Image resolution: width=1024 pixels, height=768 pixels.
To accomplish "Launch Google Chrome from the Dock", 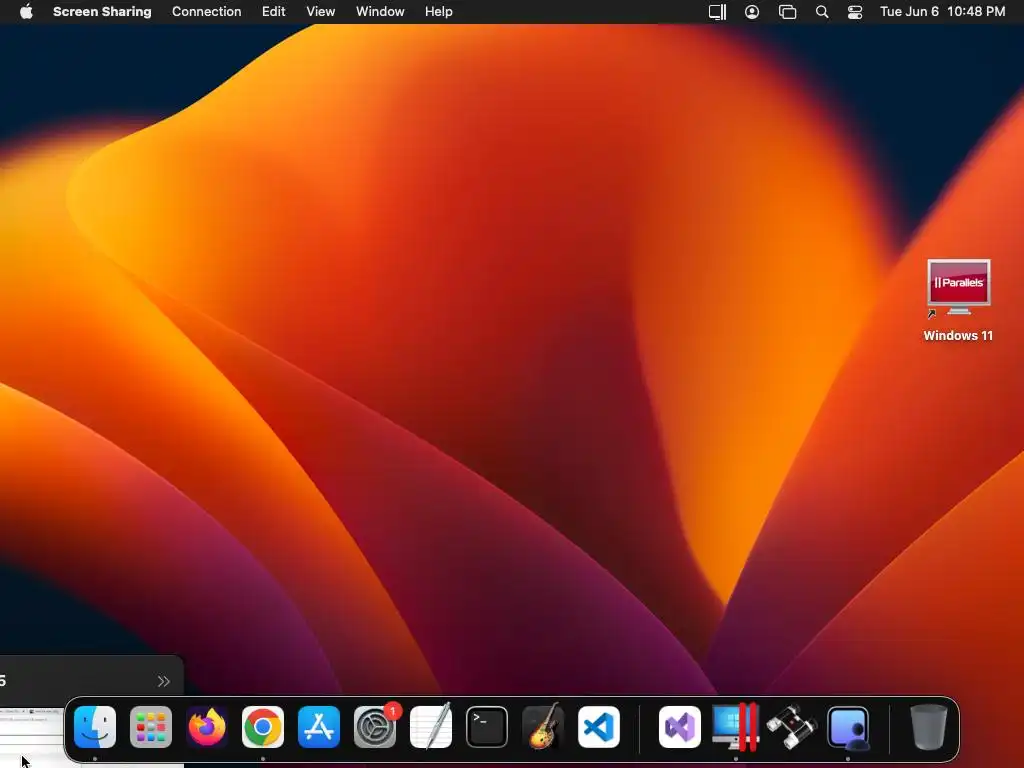I will (263, 727).
